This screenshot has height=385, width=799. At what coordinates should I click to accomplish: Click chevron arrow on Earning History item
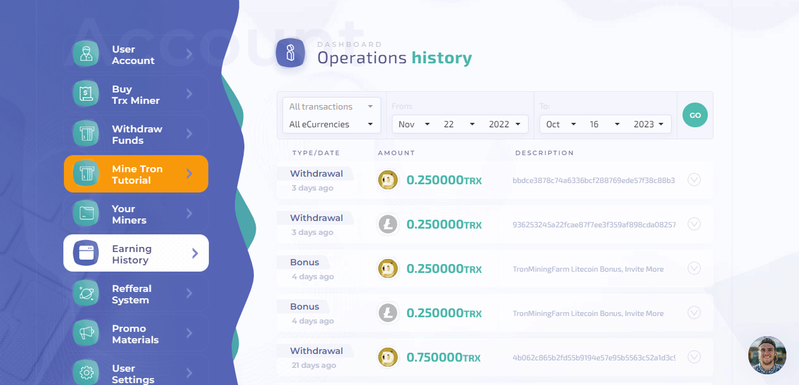click(x=195, y=253)
